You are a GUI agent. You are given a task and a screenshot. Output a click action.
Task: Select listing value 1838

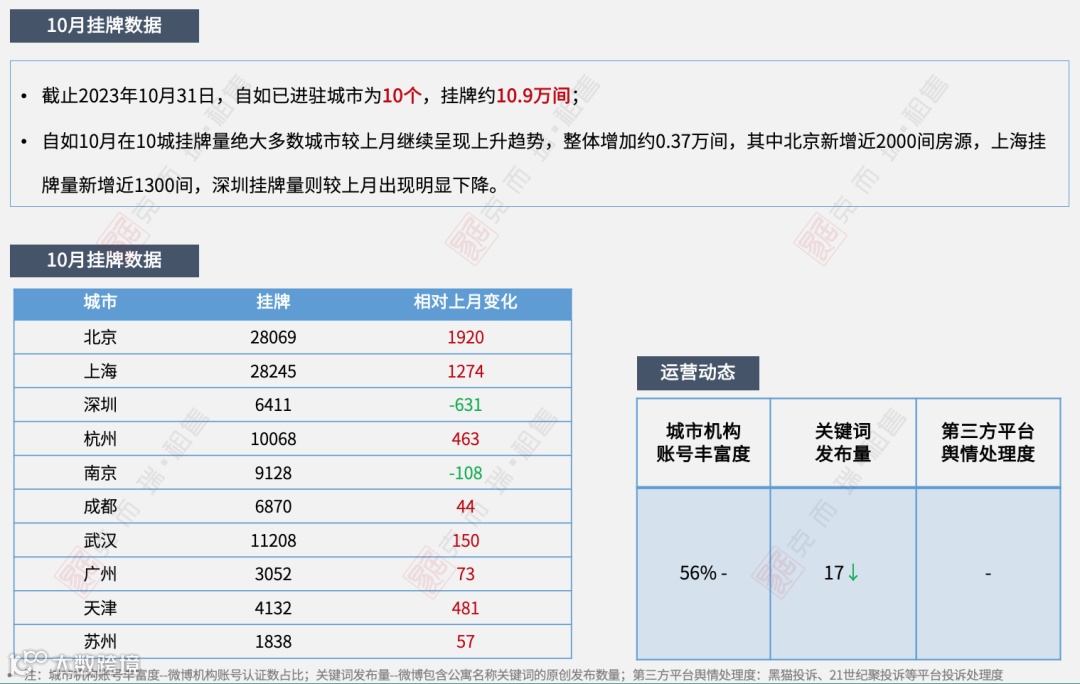tap(273, 642)
